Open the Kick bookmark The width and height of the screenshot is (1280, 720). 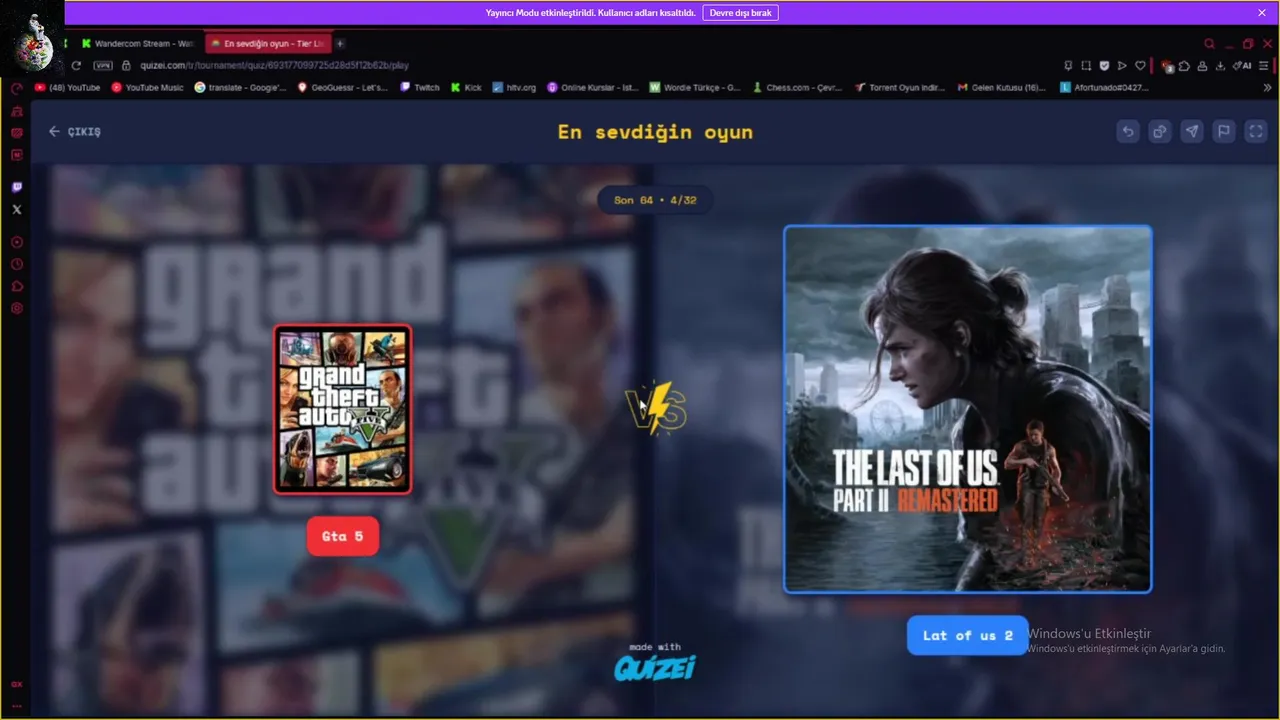click(x=466, y=87)
